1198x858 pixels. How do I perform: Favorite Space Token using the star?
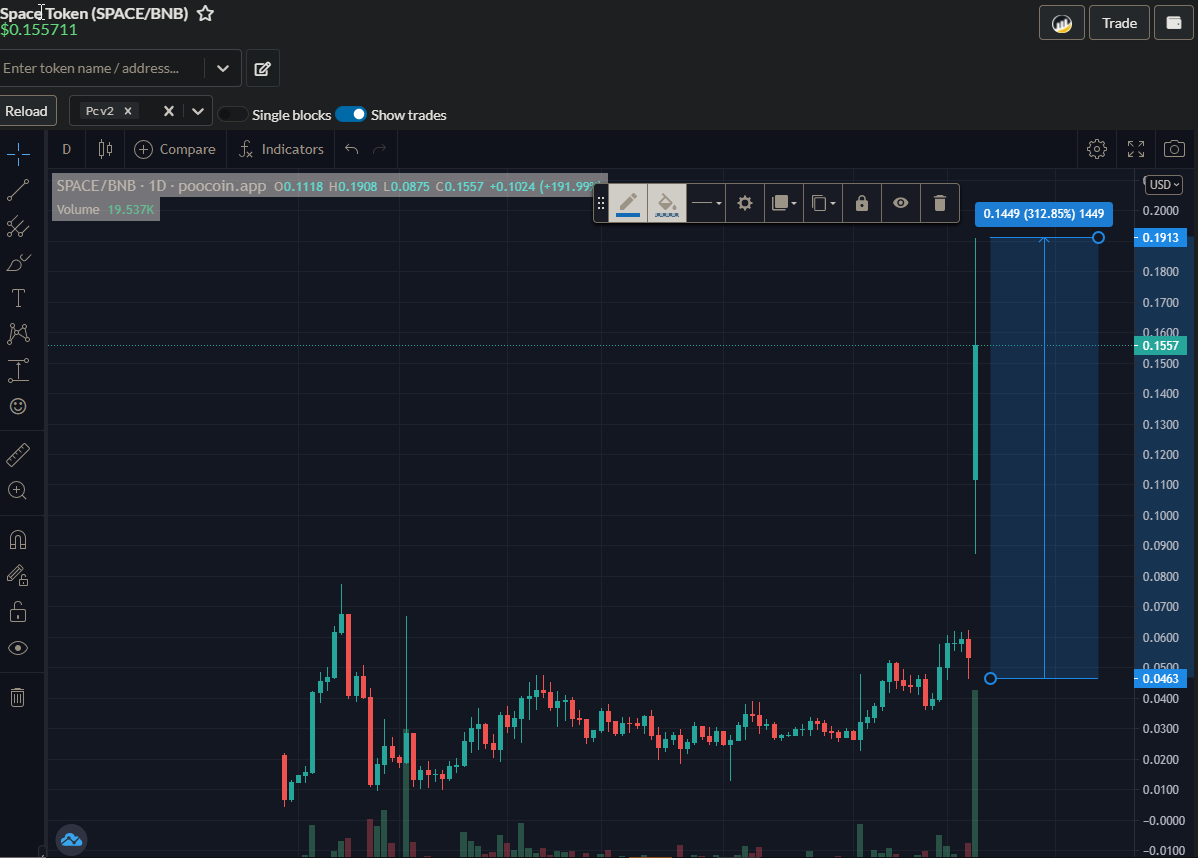pos(205,14)
